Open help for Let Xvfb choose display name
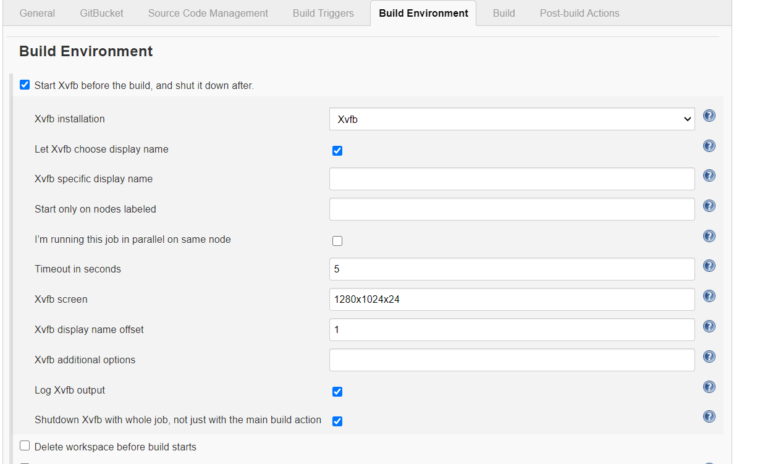This screenshot has height=464, width=768. pos(709,146)
